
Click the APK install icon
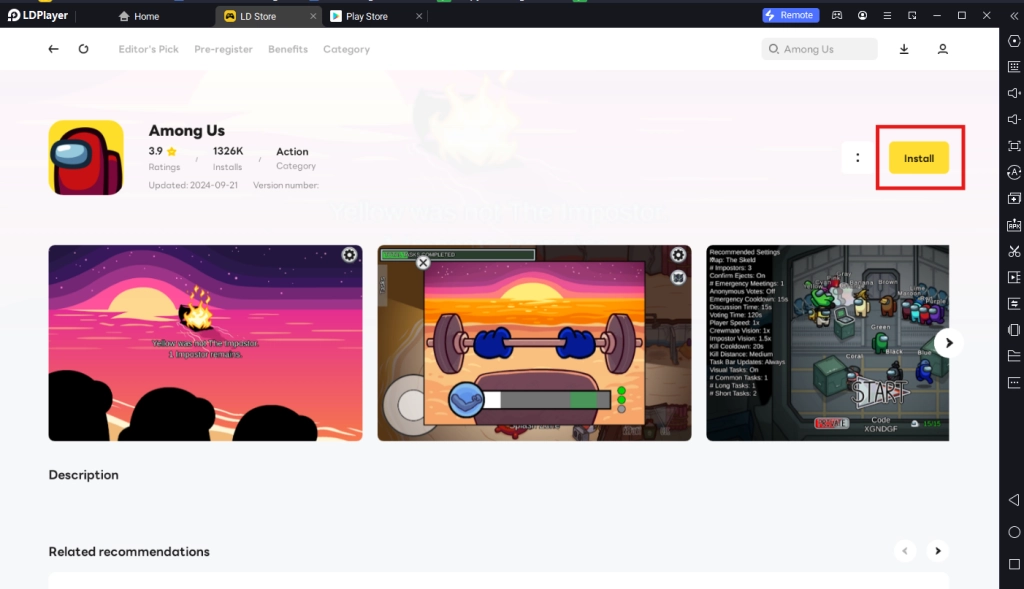tap(1014, 225)
